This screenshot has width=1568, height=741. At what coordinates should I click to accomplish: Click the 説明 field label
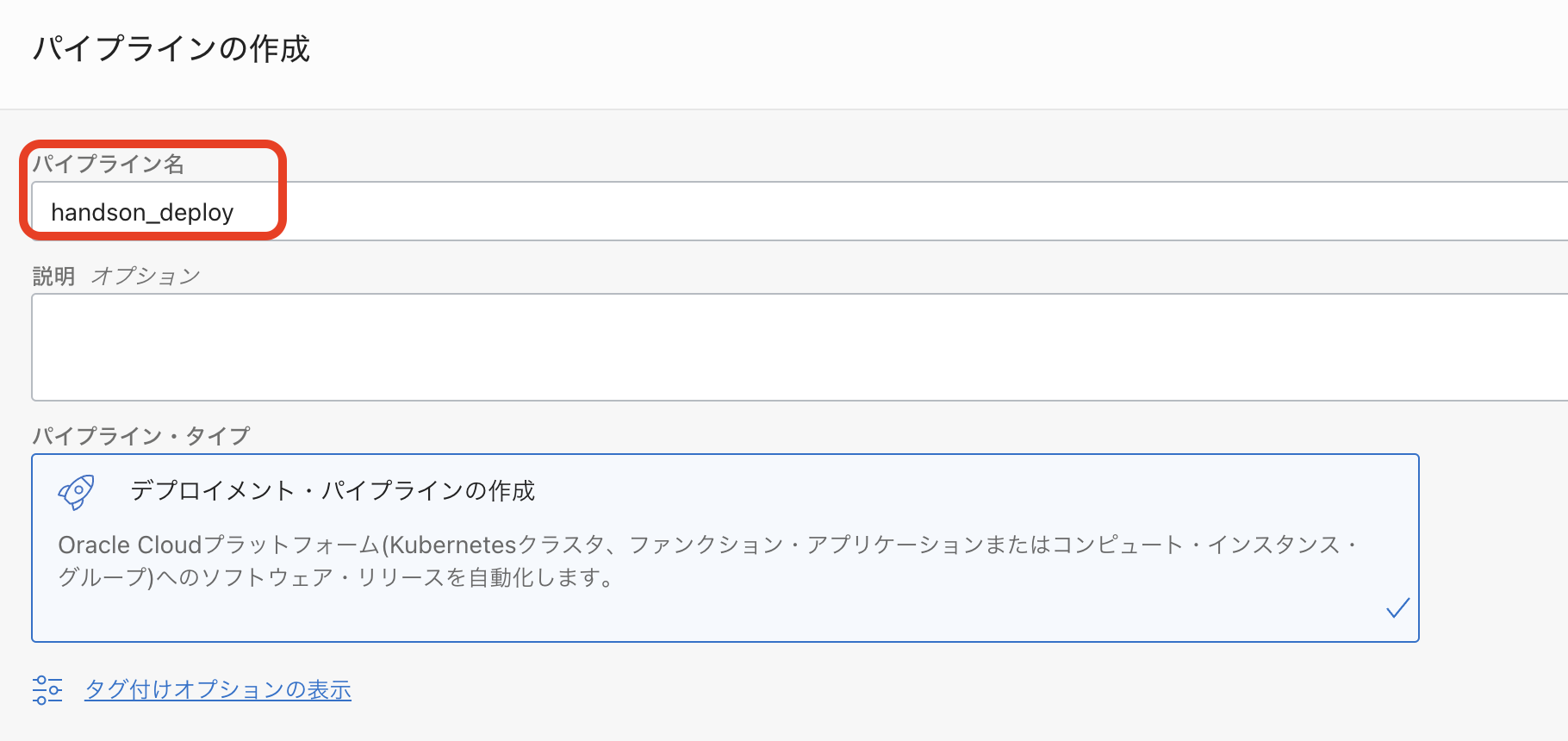[x=53, y=276]
